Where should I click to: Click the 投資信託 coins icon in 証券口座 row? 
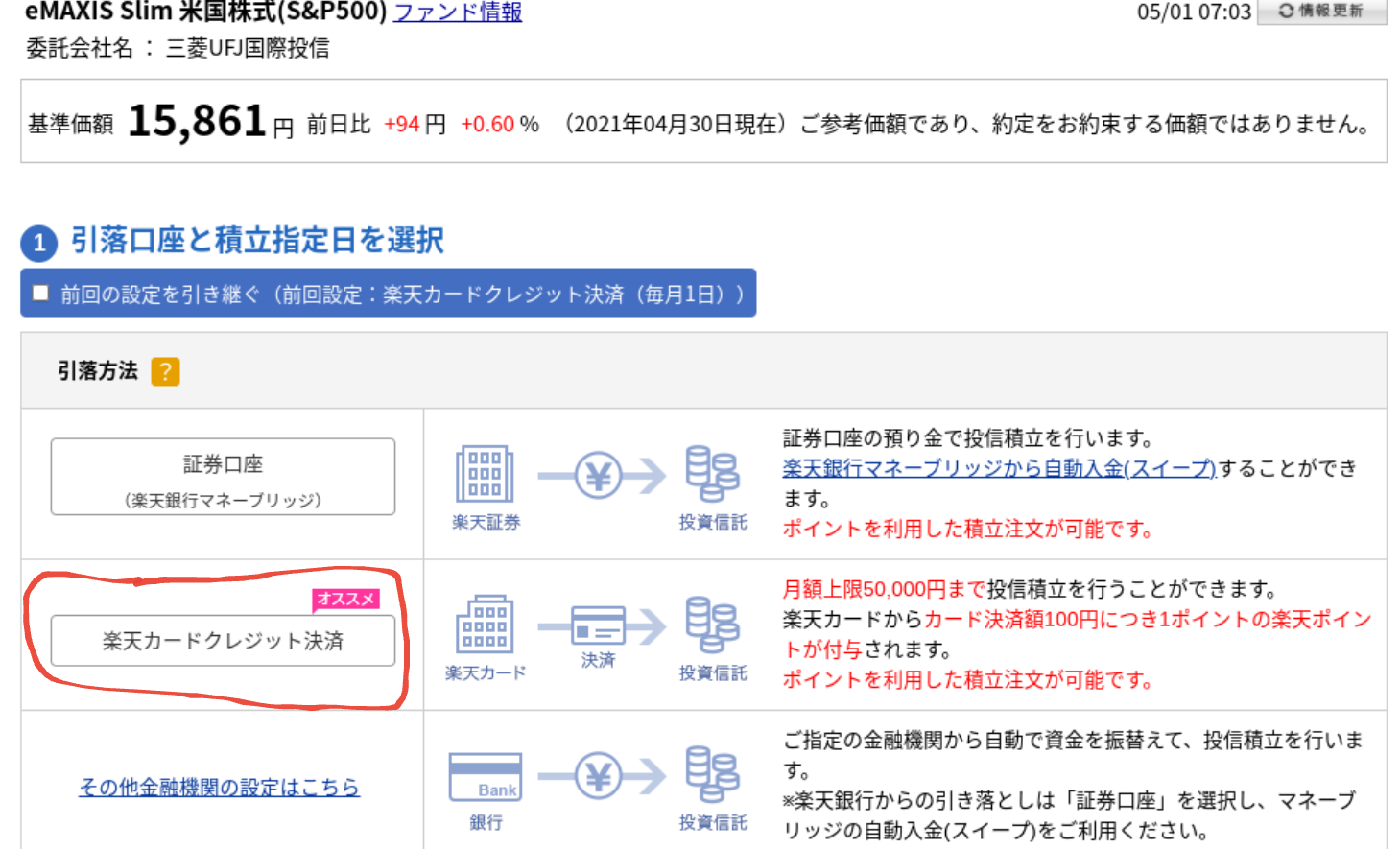(712, 474)
